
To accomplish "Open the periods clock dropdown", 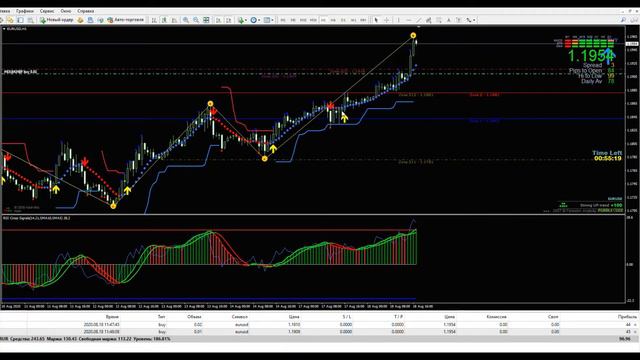I will pyautogui.click(x=255, y=20).
